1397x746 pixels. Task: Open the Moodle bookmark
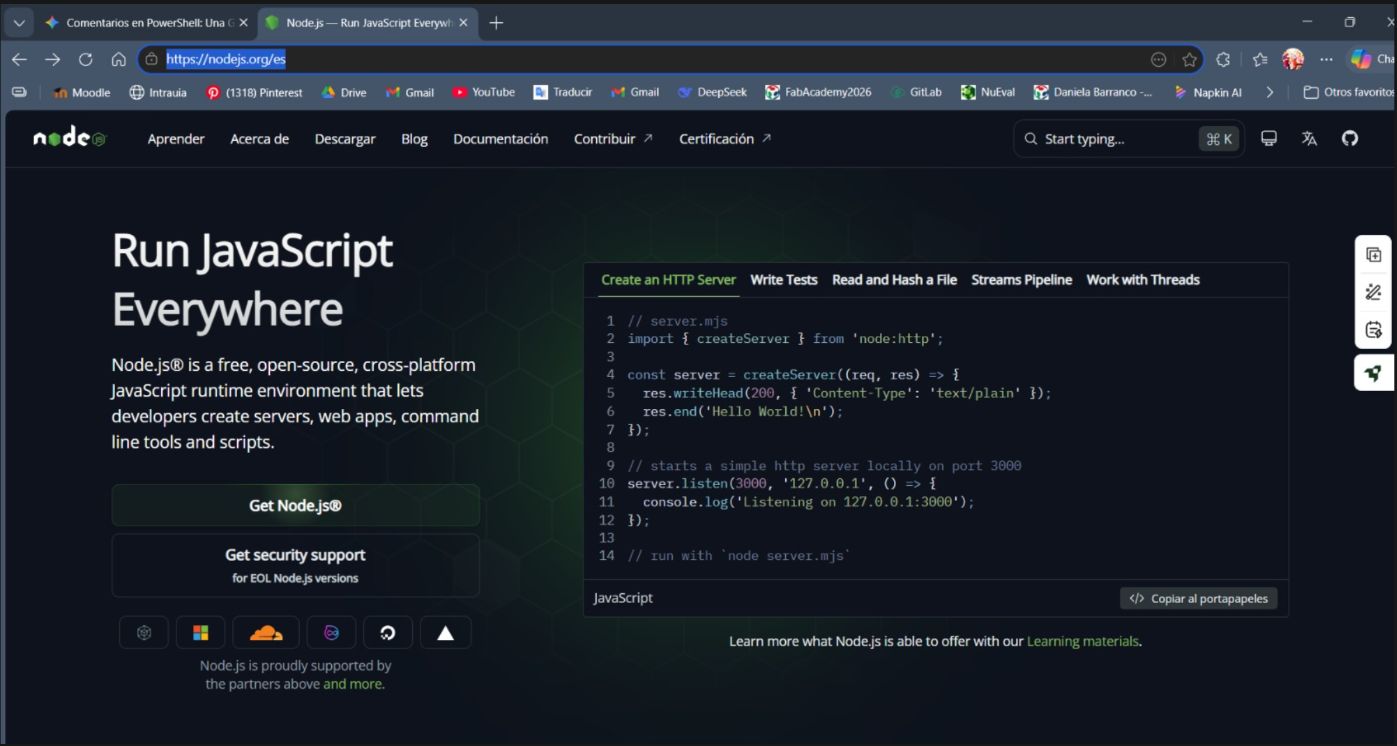(81, 92)
